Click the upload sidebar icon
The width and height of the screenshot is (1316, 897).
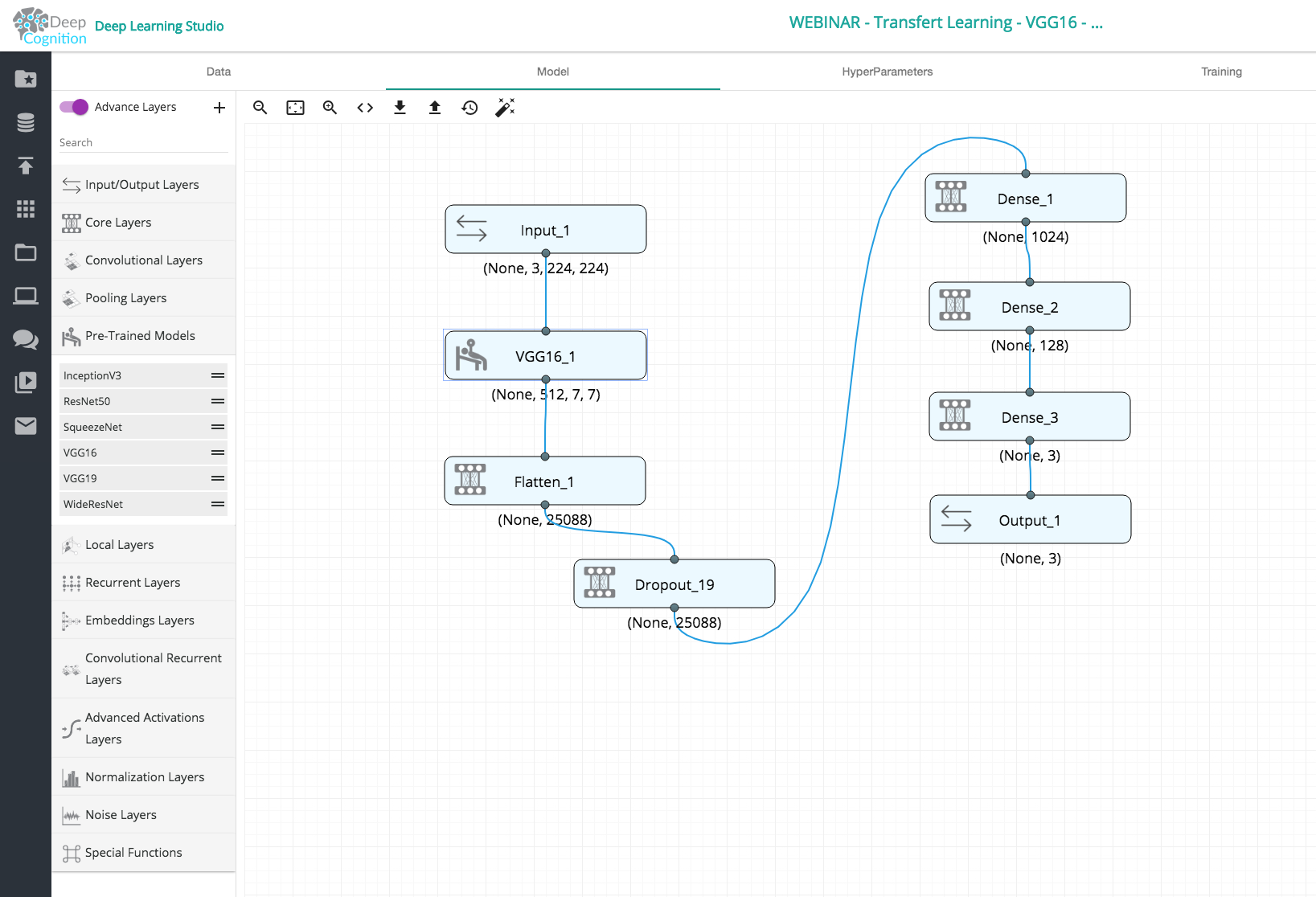coord(26,166)
